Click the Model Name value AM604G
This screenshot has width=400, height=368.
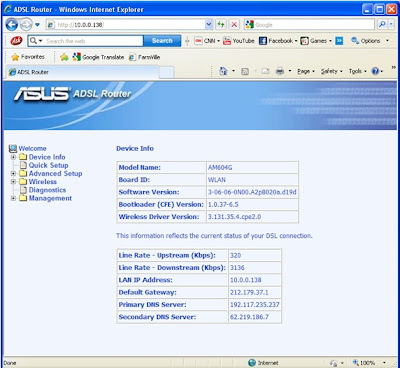click(220, 168)
